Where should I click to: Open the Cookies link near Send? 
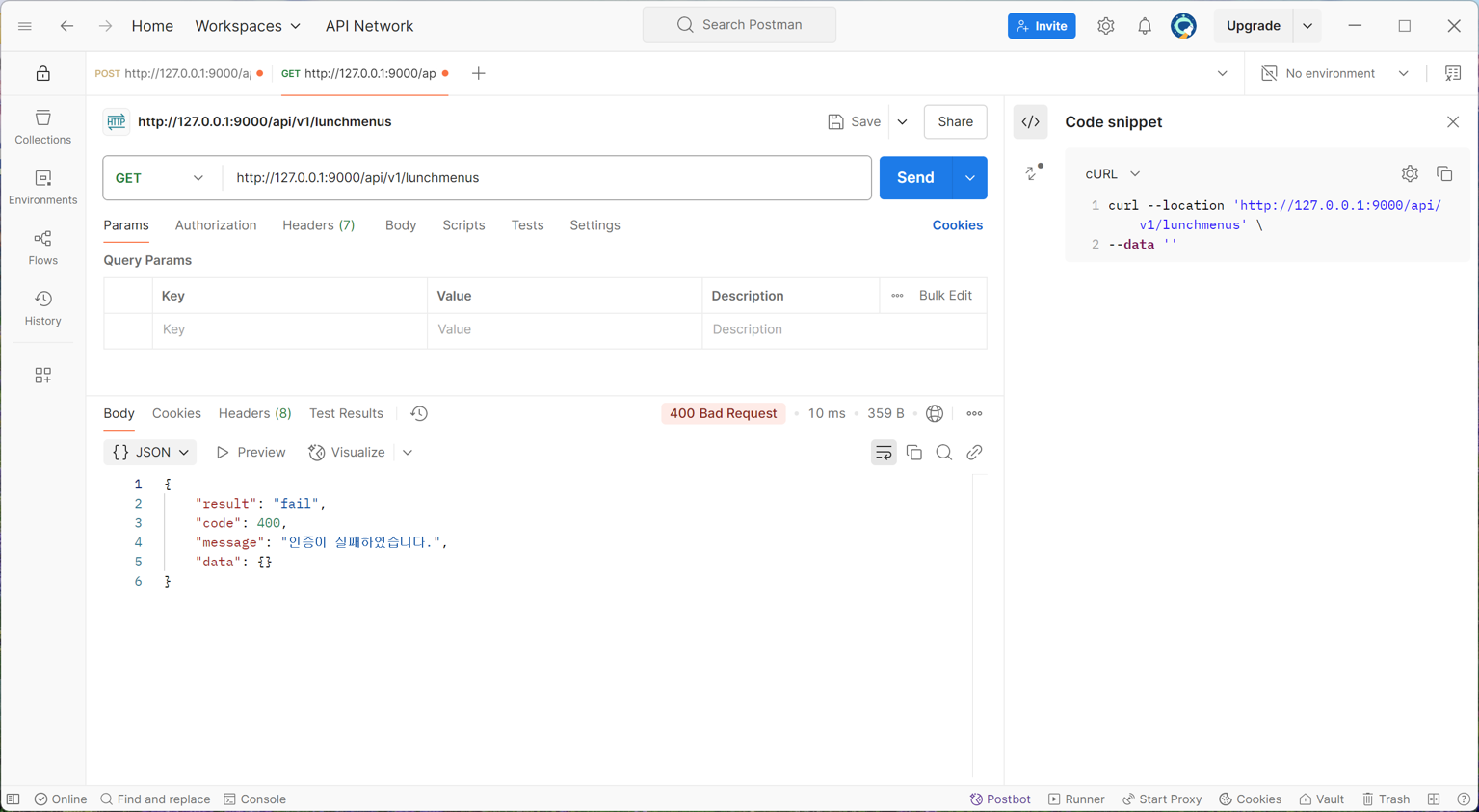pyautogui.click(x=957, y=225)
